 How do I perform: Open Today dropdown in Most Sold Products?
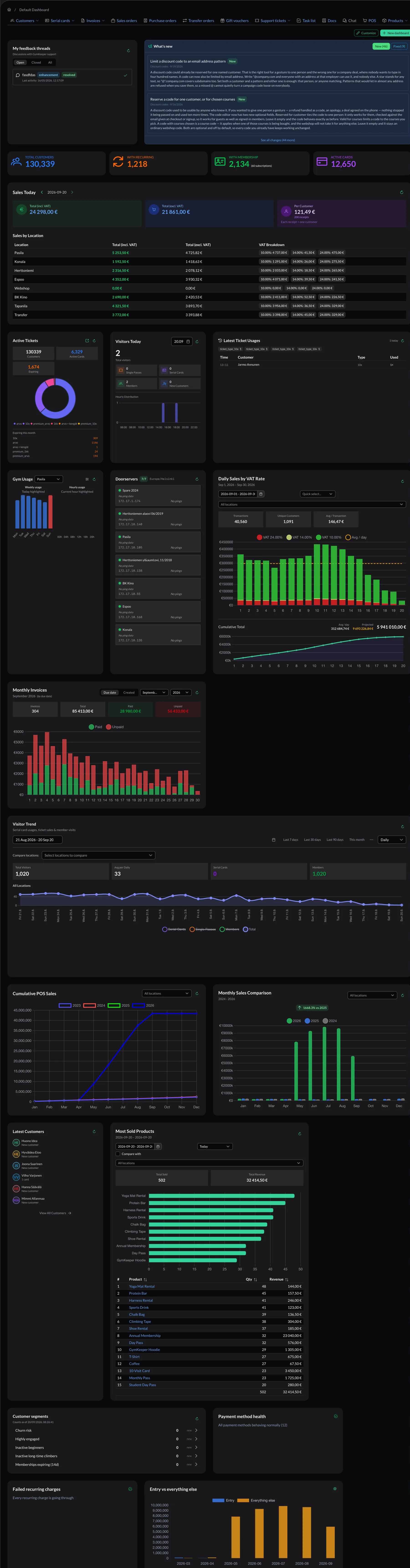(x=215, y=1146)
